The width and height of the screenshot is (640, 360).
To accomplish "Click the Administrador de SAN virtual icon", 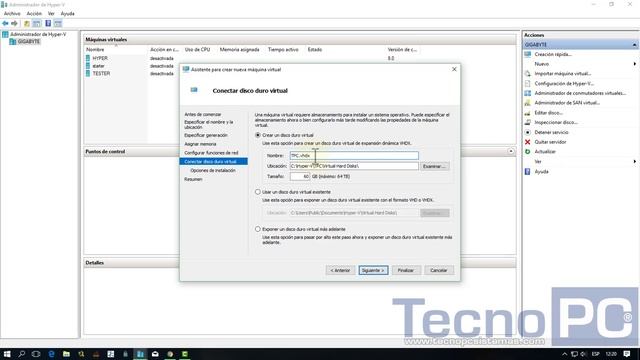I will (527, 103).
